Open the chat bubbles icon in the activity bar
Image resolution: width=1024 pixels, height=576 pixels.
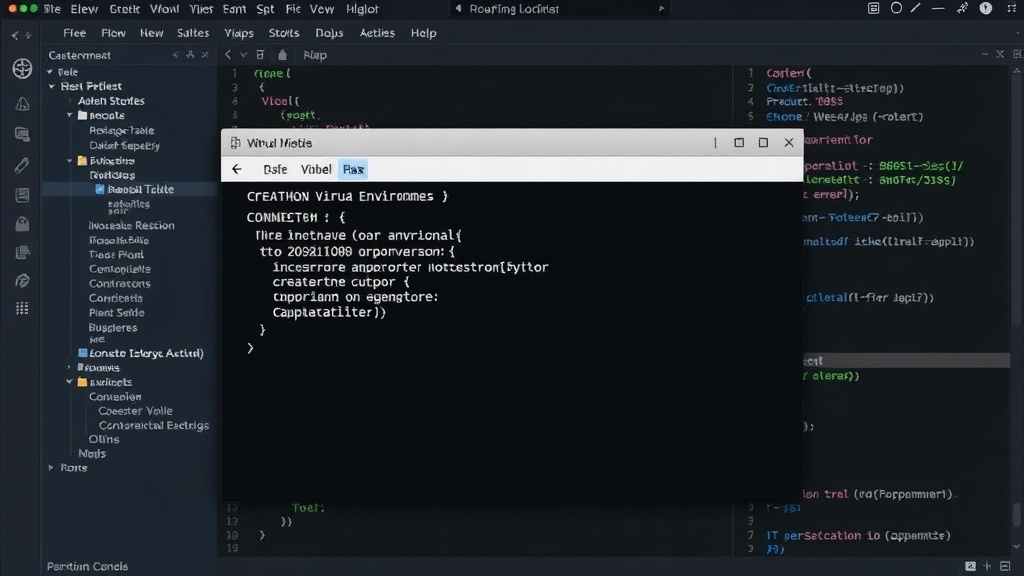(22, 135)
